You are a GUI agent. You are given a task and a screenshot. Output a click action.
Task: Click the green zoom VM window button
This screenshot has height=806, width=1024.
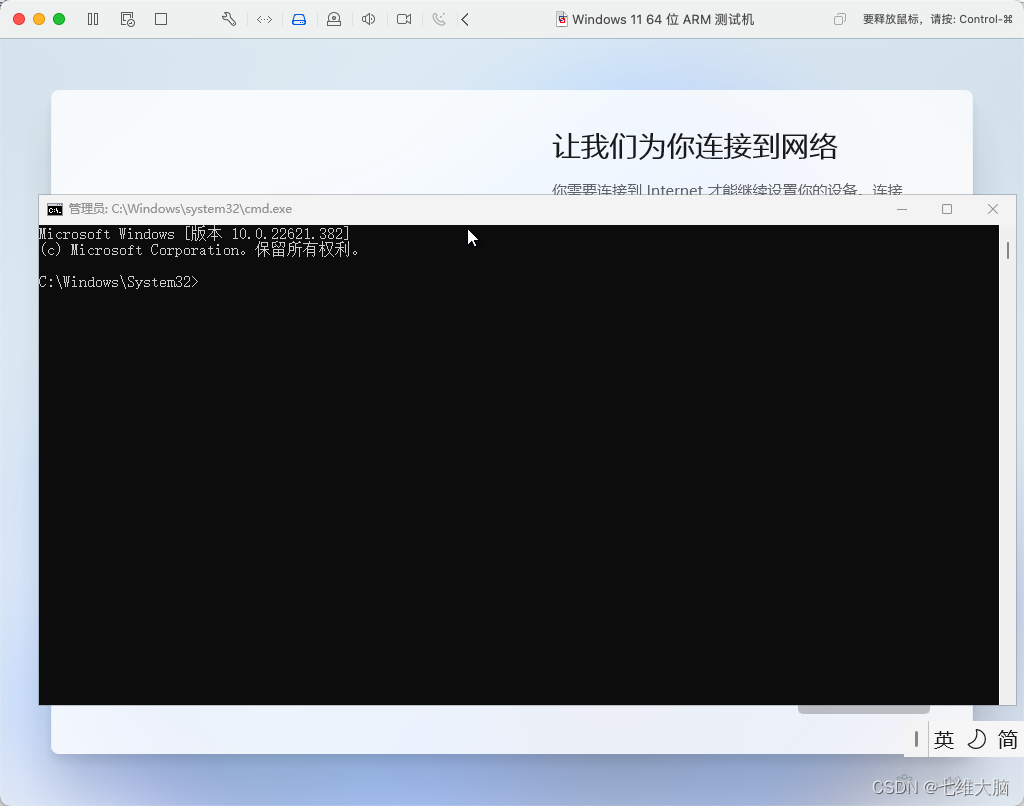(59, 19)
